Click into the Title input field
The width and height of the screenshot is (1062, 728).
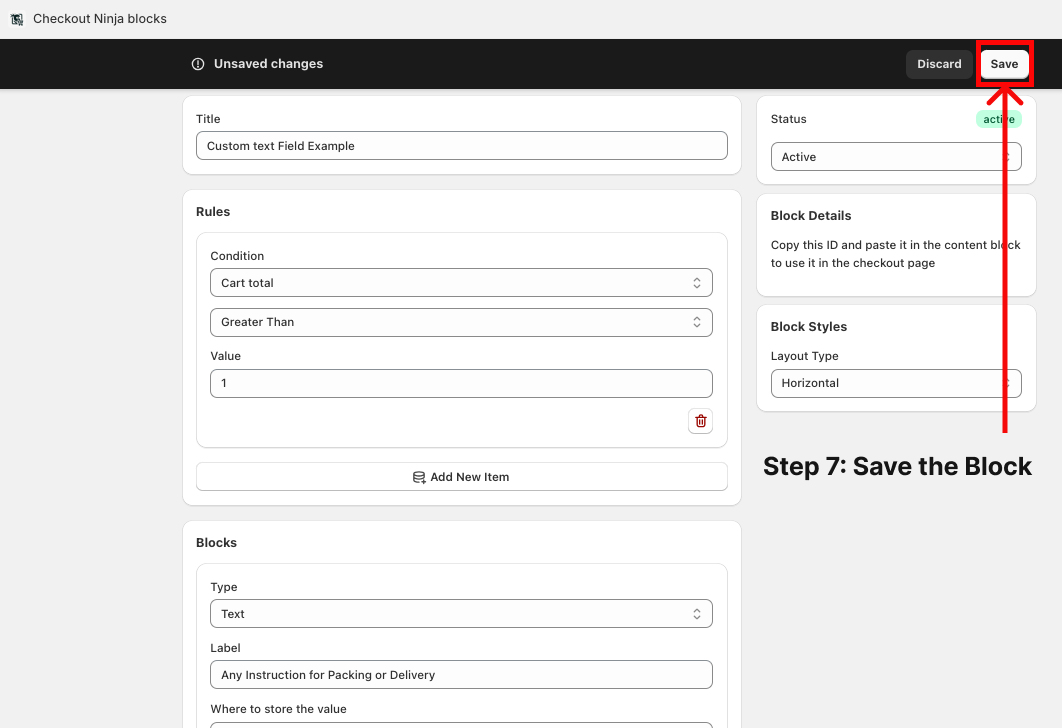click(x=461, y=146)
